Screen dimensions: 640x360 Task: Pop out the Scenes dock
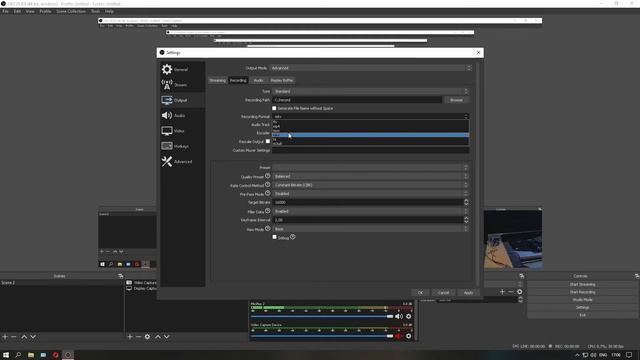(x=120, y=276)
